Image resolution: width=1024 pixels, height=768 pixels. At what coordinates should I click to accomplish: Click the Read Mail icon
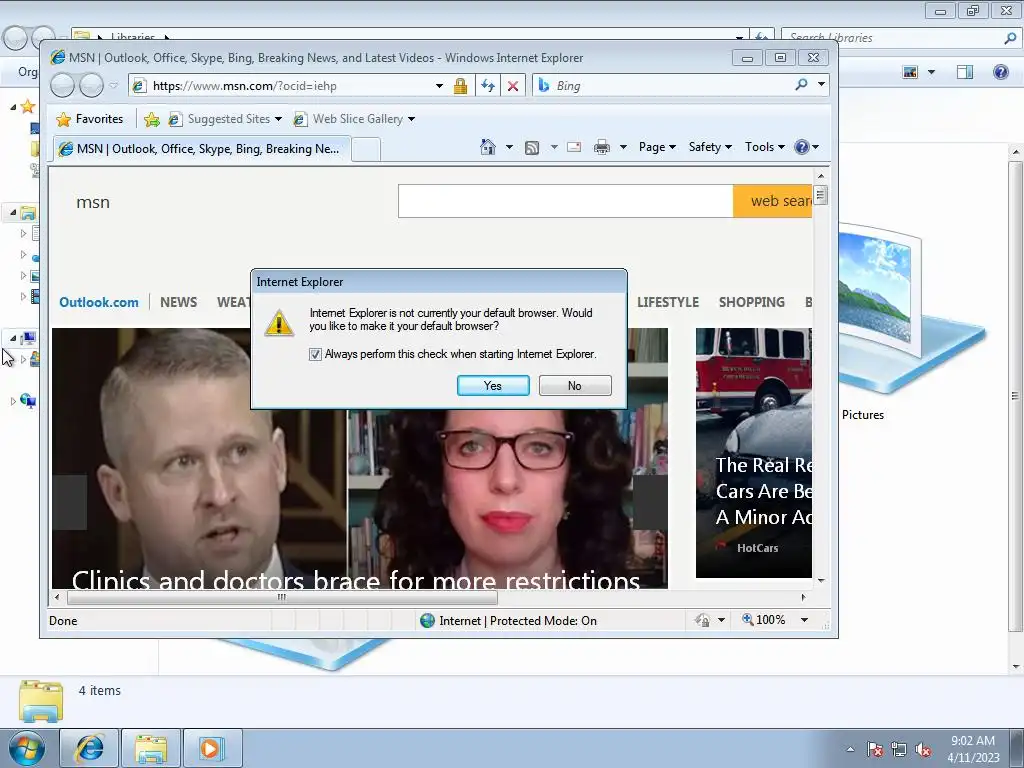[x=574, y=147]
